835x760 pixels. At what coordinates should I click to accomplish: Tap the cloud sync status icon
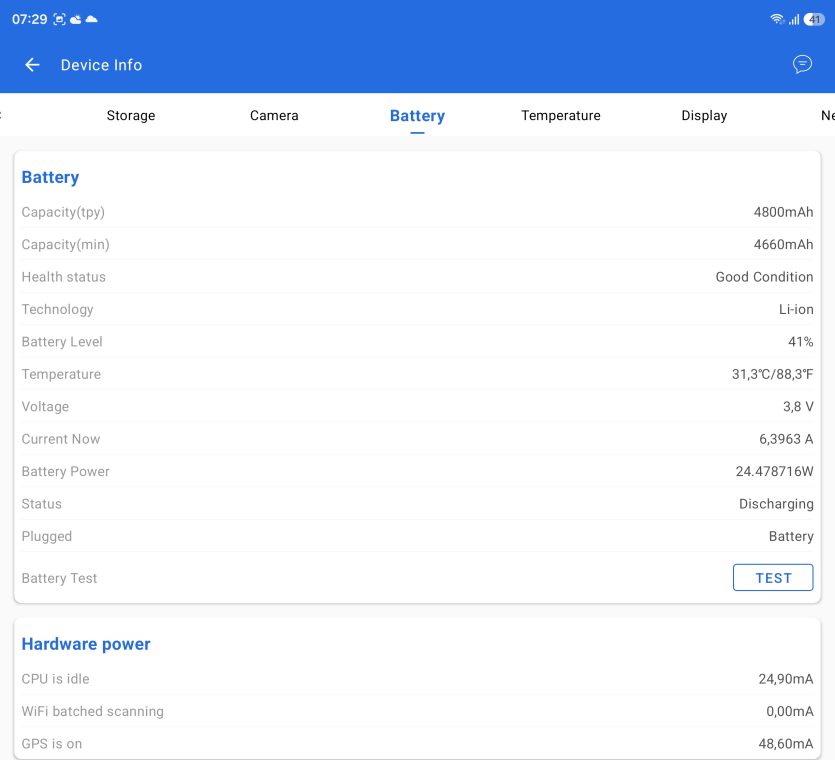(92, 19)
